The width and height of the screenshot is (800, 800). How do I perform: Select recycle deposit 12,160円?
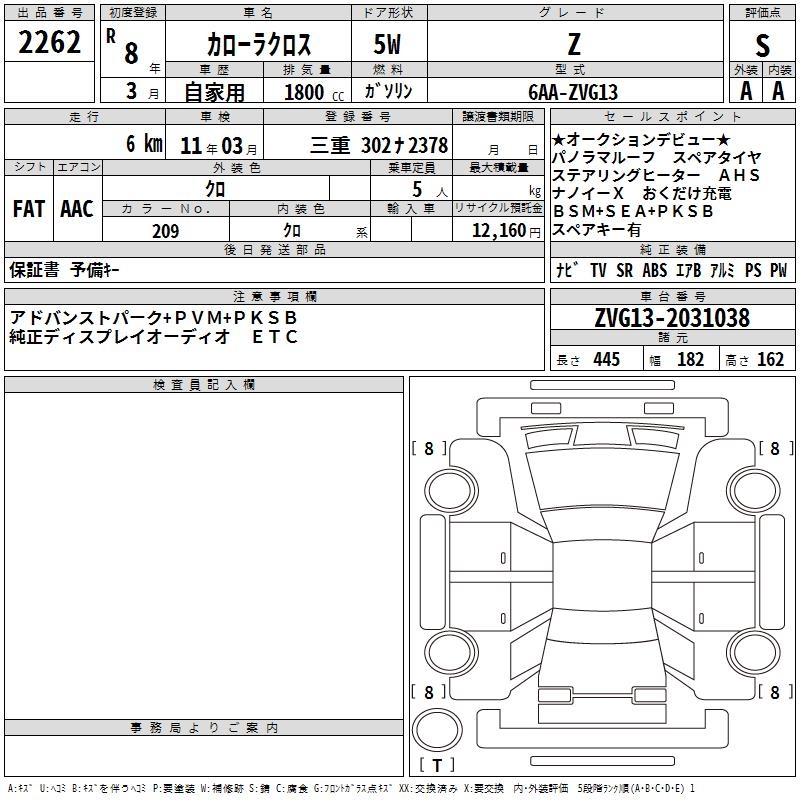(x=506, y=231)
